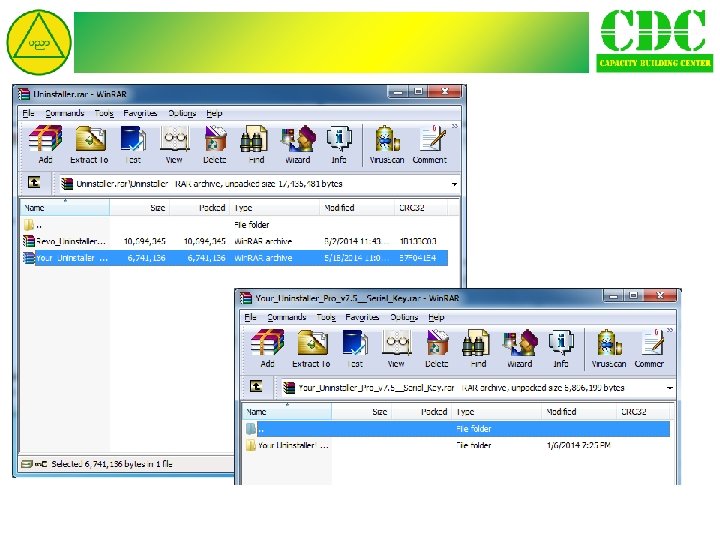This screenshot has width=720, height=540.
Task: Sort by CRC32 column in Uninstaller.rar window
Action: pyautogui.click(x=421, y=208)
